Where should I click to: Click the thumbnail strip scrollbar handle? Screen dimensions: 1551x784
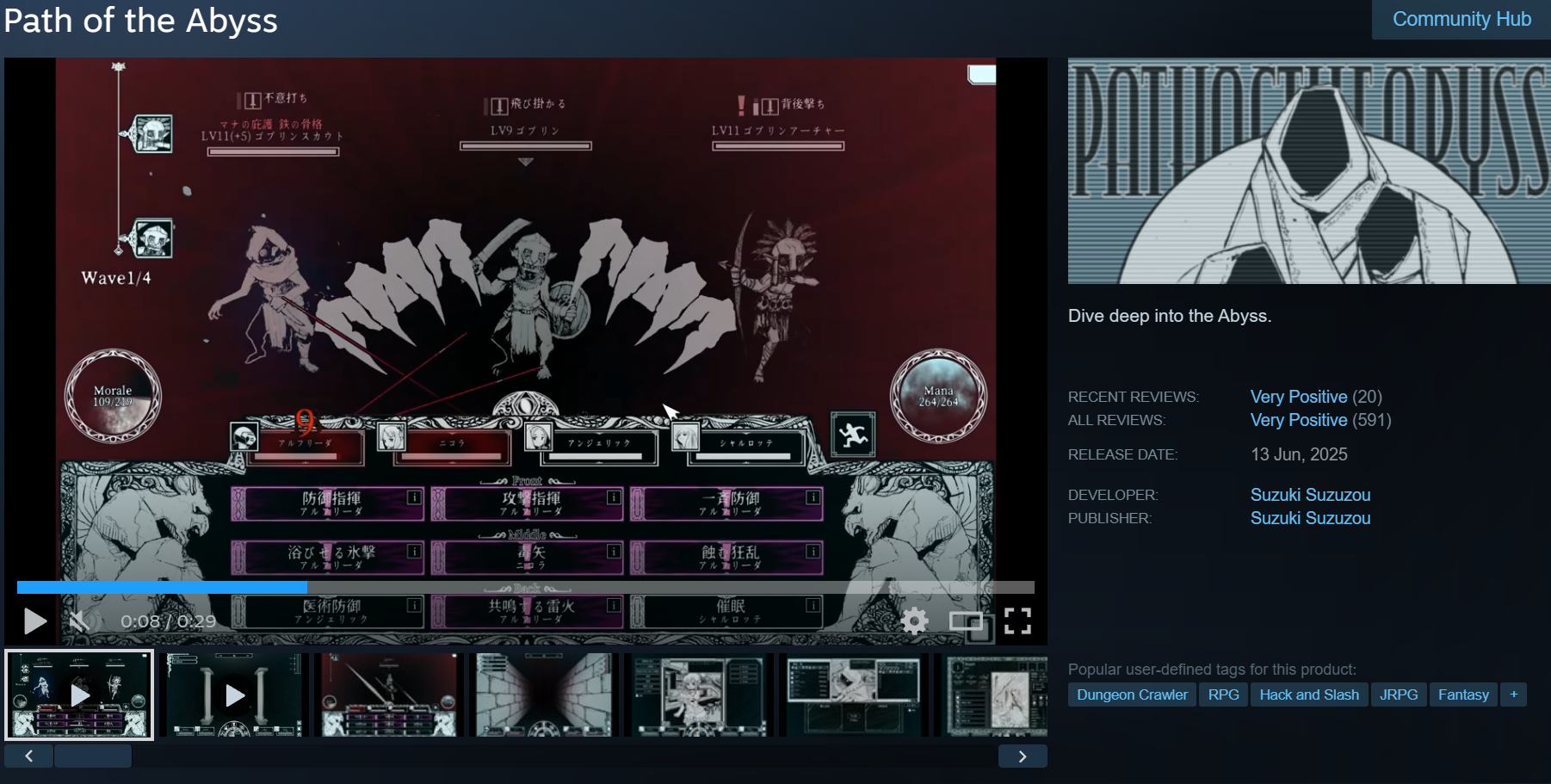[93, 756]
